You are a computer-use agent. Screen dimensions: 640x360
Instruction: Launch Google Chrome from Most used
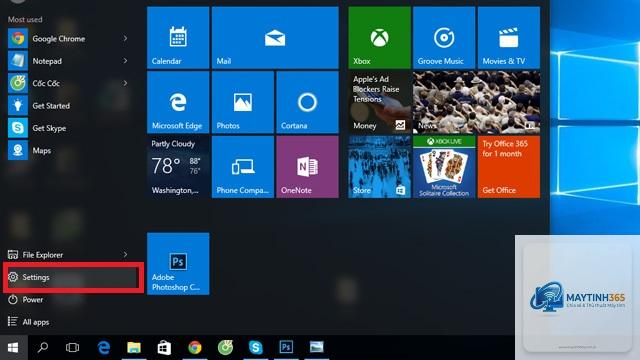69,39
